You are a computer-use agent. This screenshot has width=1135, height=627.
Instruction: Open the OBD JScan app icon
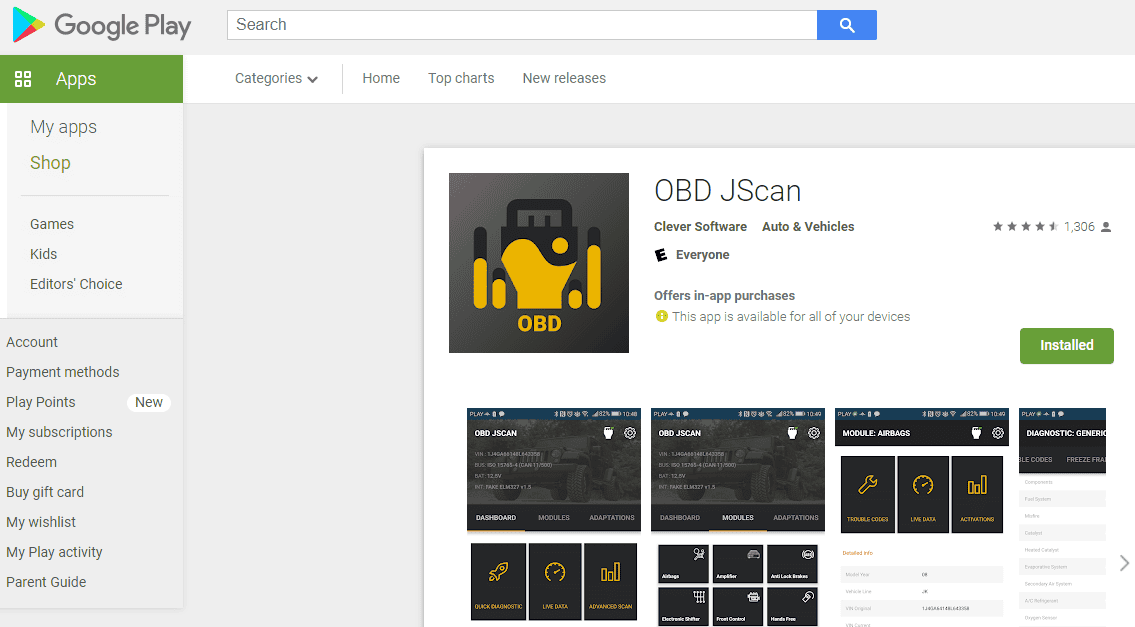coord(539,263)
